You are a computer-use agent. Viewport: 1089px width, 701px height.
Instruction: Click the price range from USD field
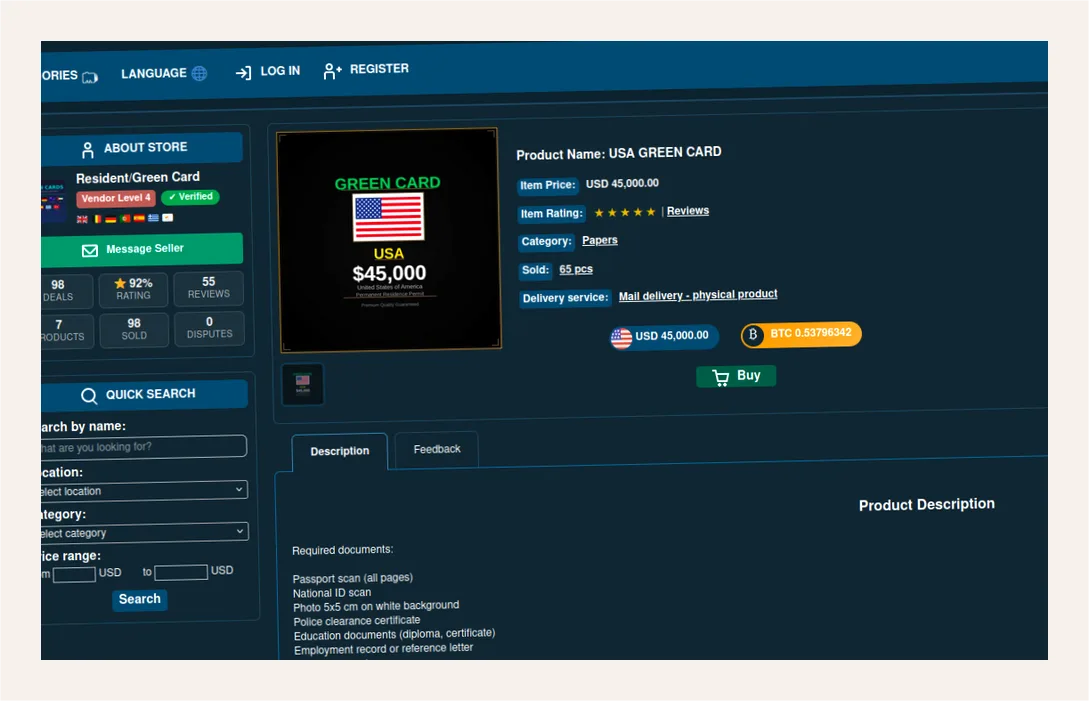coord(74,574)
